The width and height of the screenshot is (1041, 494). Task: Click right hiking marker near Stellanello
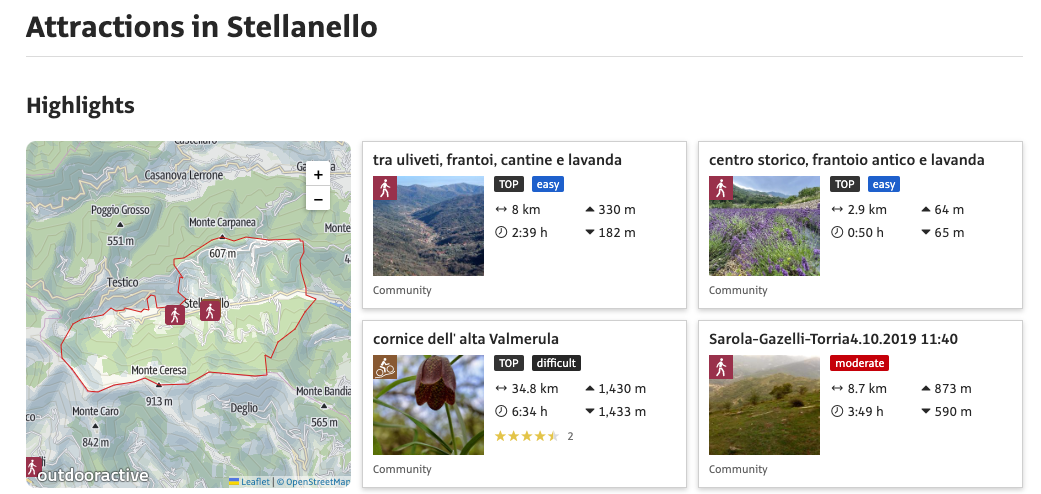point(210,311)
